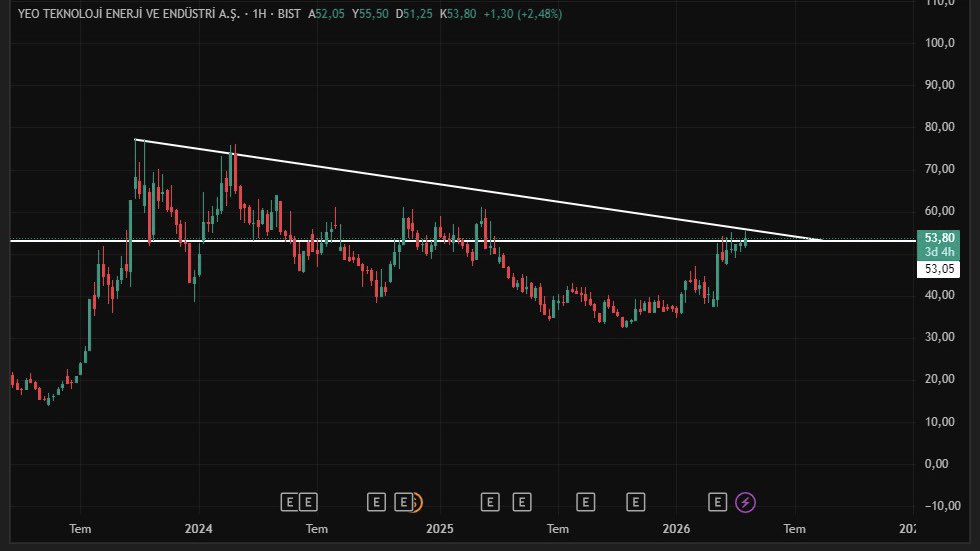The image size is (980, 551).
Task: Click the Tem label after 2026
Action: [794, 529]
